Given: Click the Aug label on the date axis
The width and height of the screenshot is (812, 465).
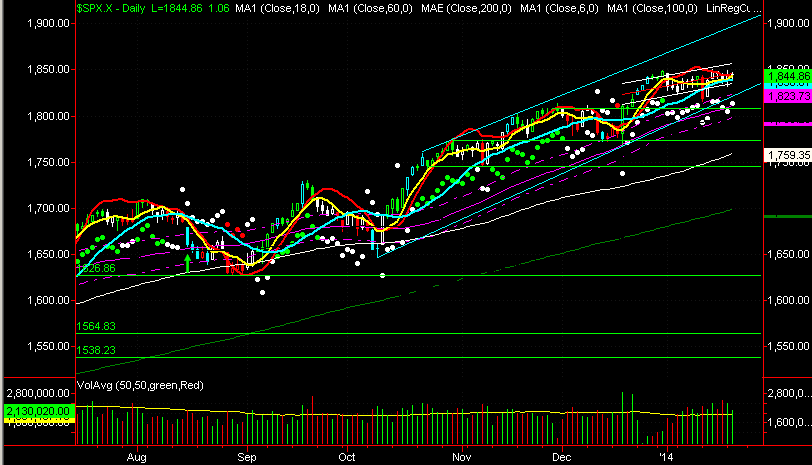Looking at the screenshot, I should pyautogui.click(x=137, y=457).
